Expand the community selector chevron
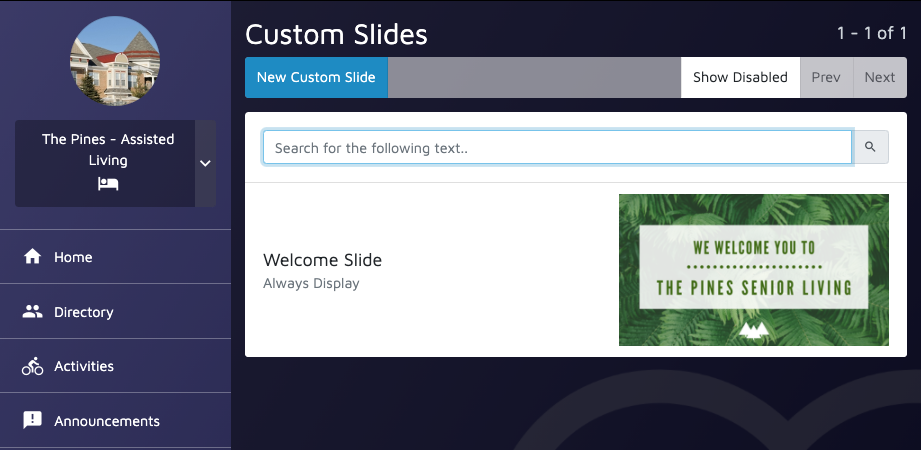 click(205, 163)
